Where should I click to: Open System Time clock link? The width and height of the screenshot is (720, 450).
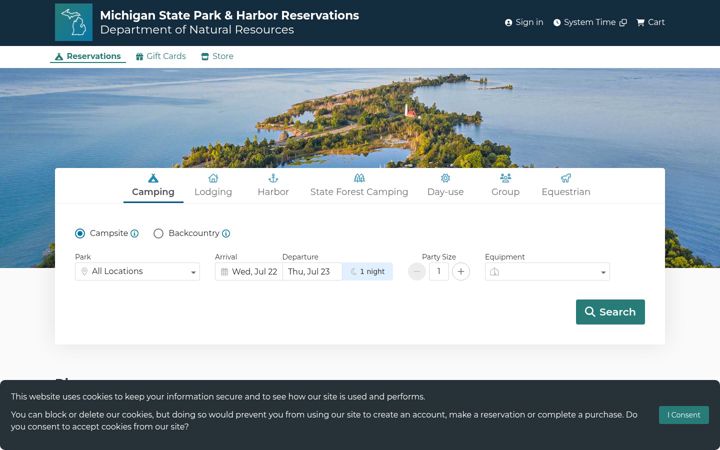click(590, 22)
